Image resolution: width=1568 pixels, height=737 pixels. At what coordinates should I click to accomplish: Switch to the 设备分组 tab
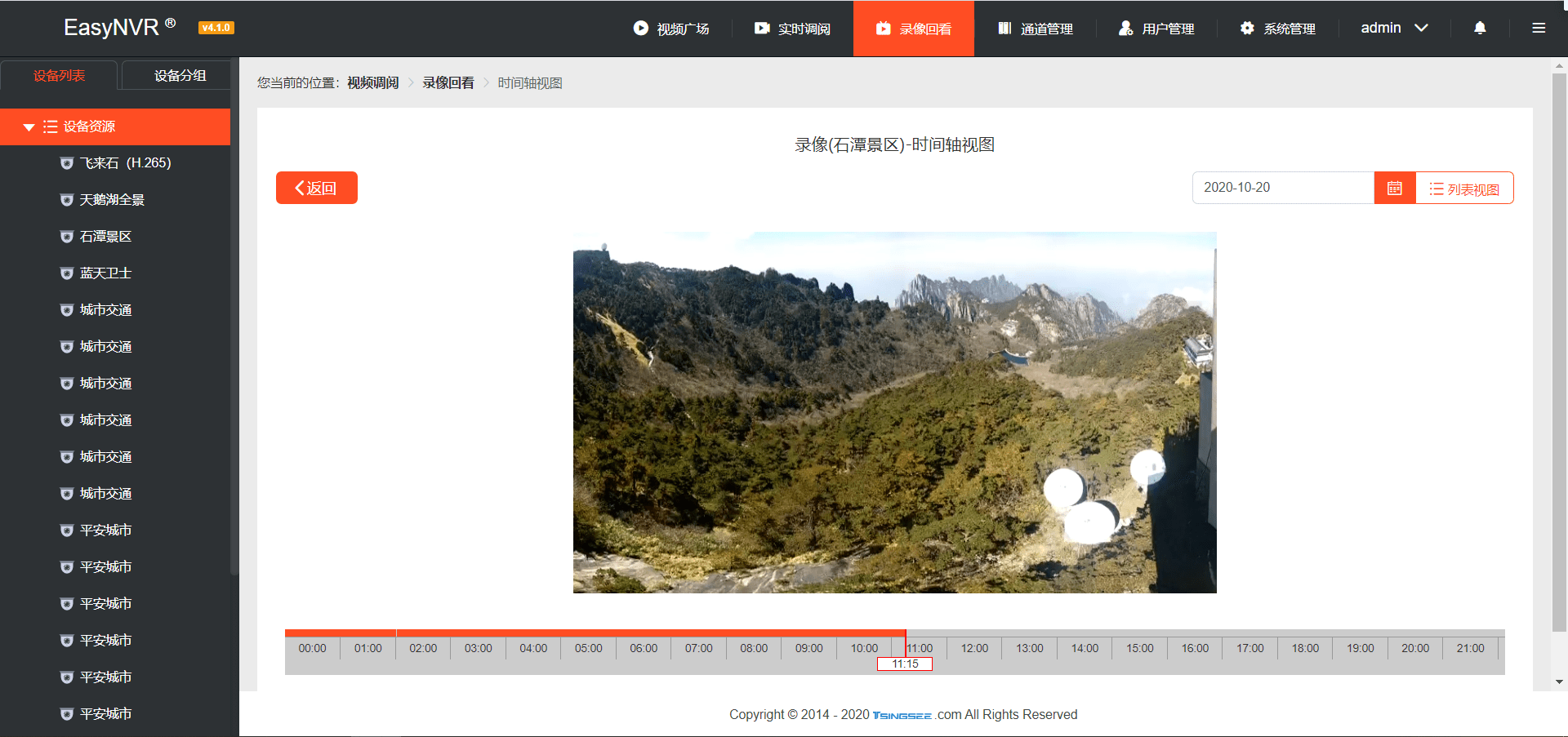[x=175, y=75]
